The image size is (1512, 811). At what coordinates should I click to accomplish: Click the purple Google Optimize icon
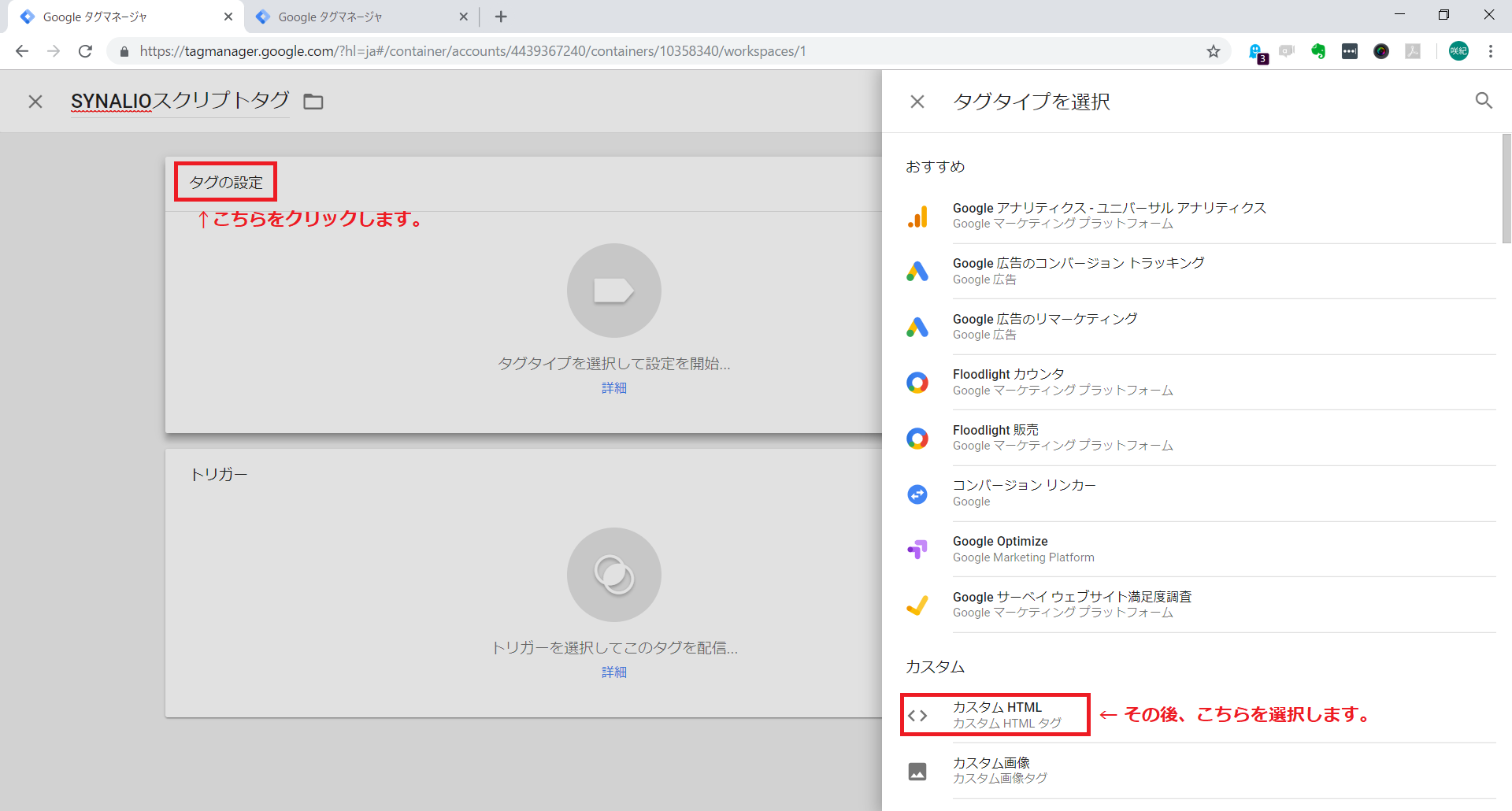click(x=917, y=550)
